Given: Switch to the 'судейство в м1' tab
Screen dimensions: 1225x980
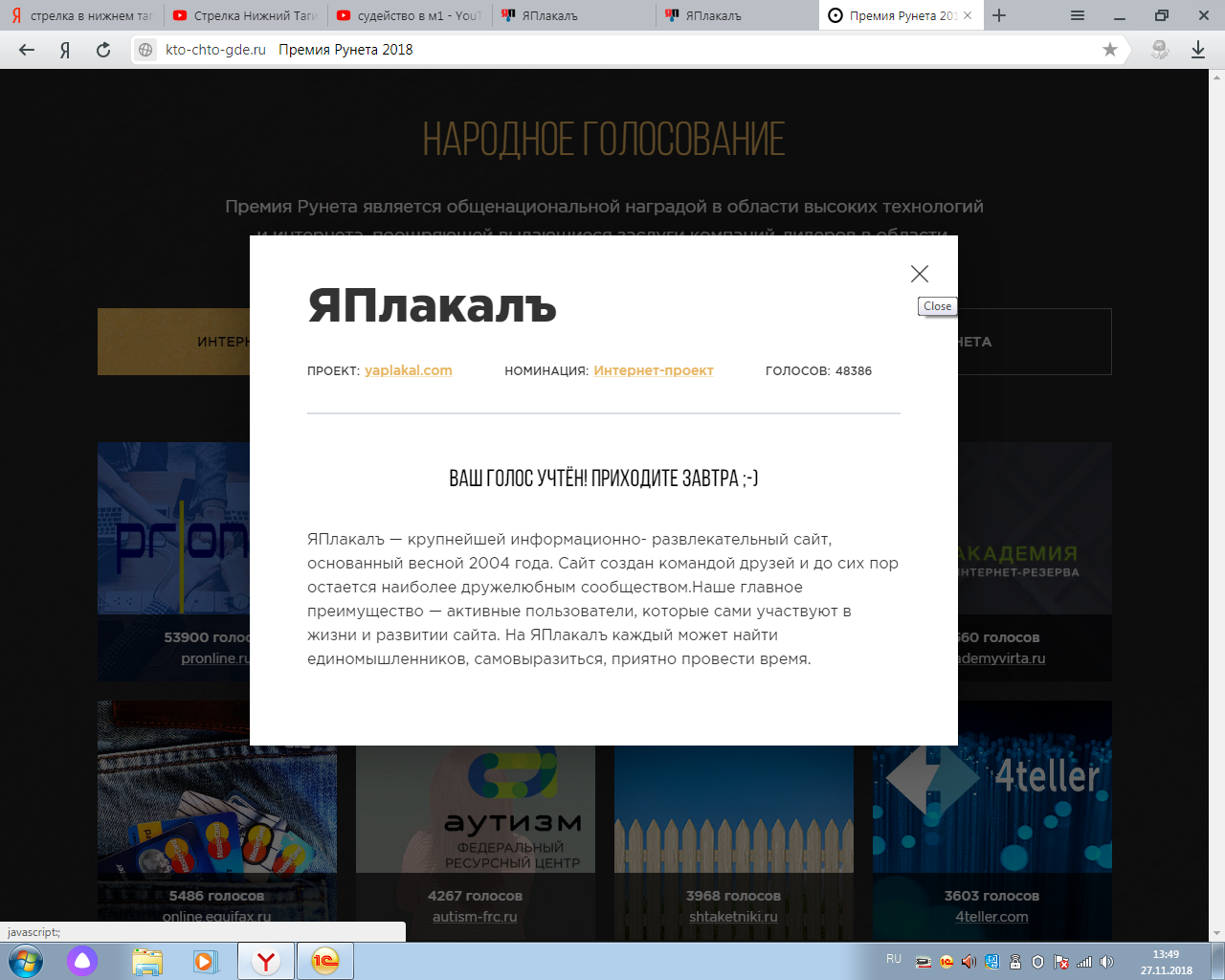Looking at the screenshot, I should [410, 15].
